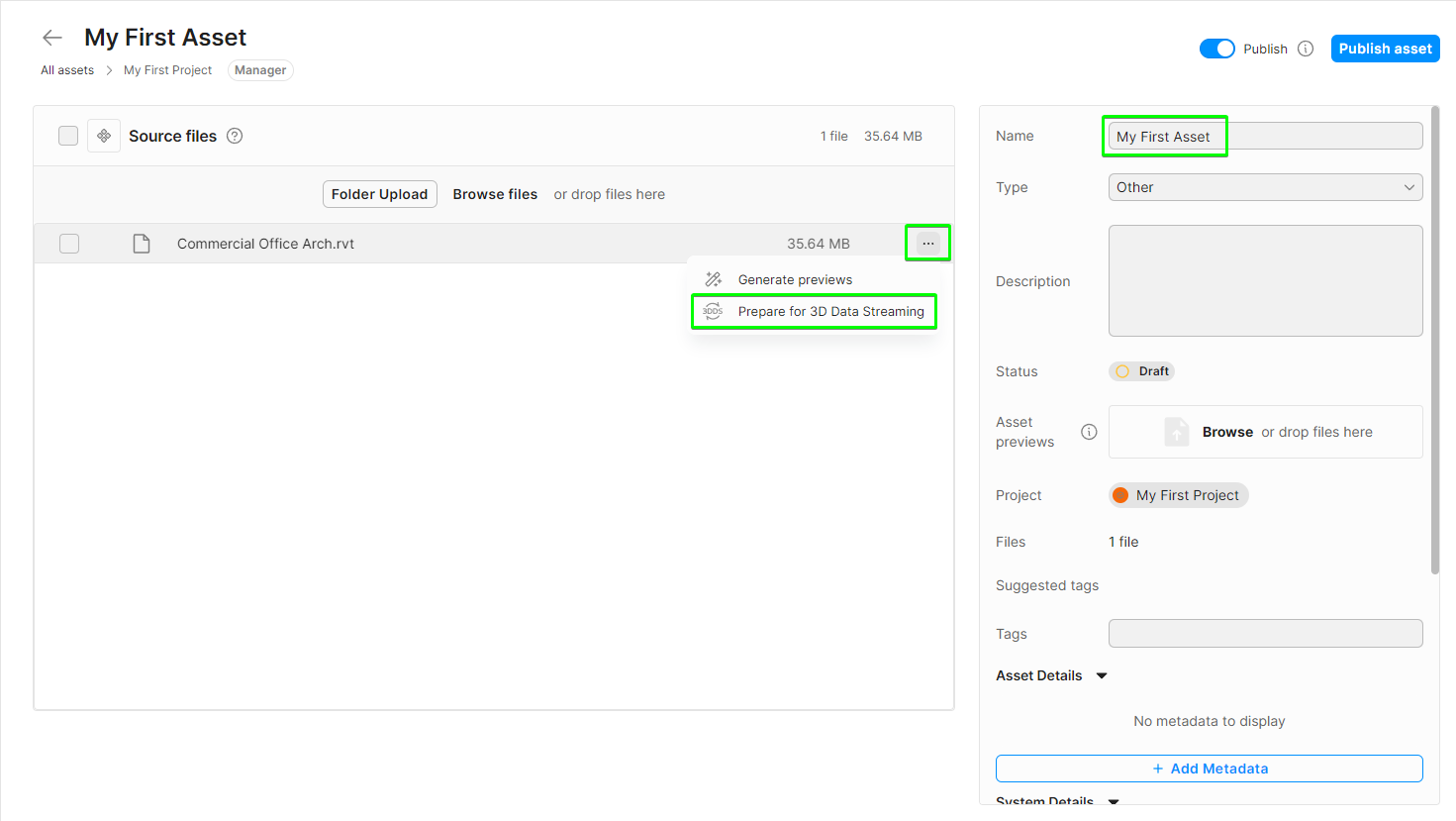The width and height of the screenshot is (1456, 821).
Task: Choose Prepare for 3D Data Streaming
Action: pyautogui.click(x=830, y=311)
